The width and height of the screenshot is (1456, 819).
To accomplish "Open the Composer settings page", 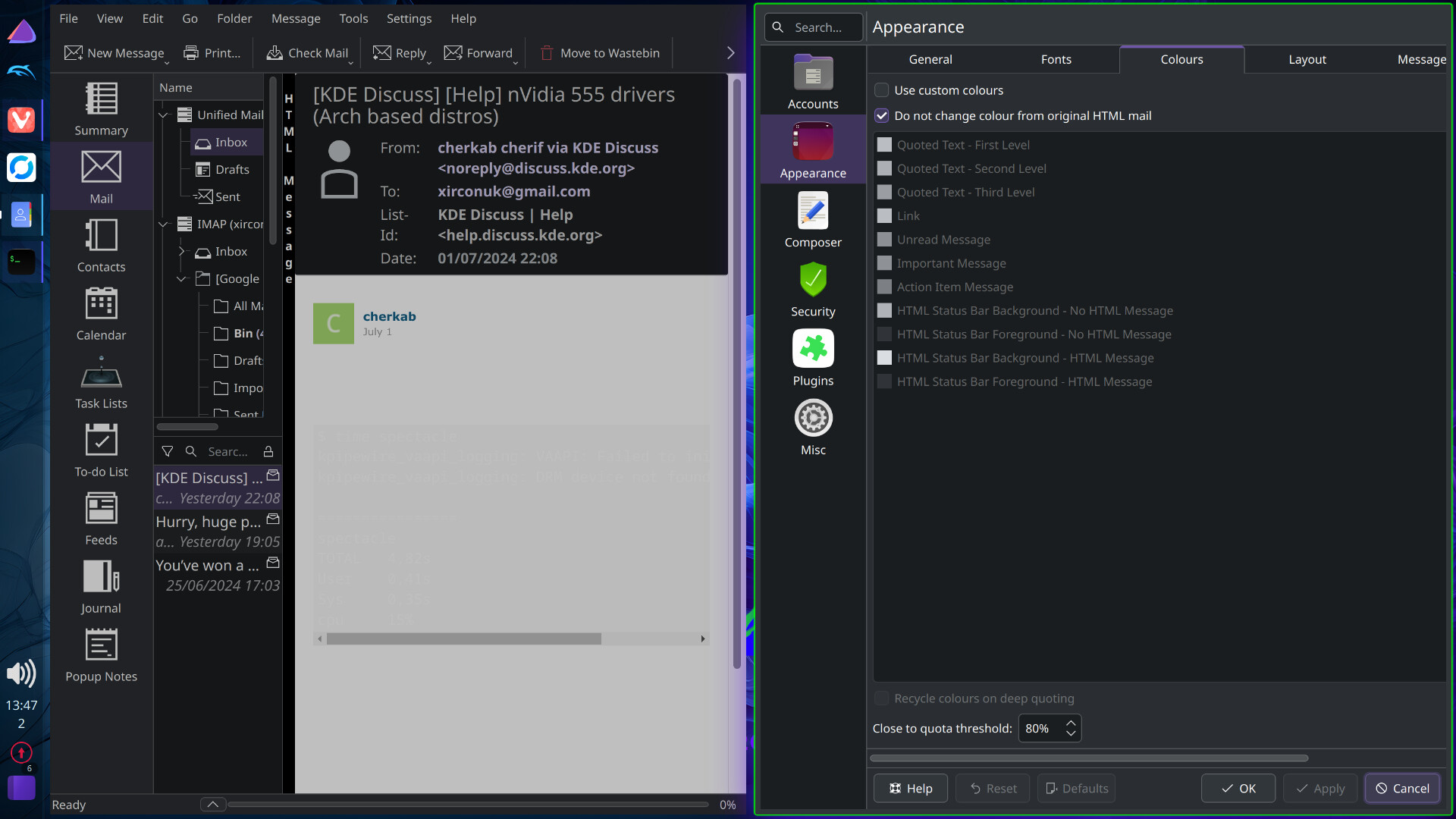I will pos(813,220).
